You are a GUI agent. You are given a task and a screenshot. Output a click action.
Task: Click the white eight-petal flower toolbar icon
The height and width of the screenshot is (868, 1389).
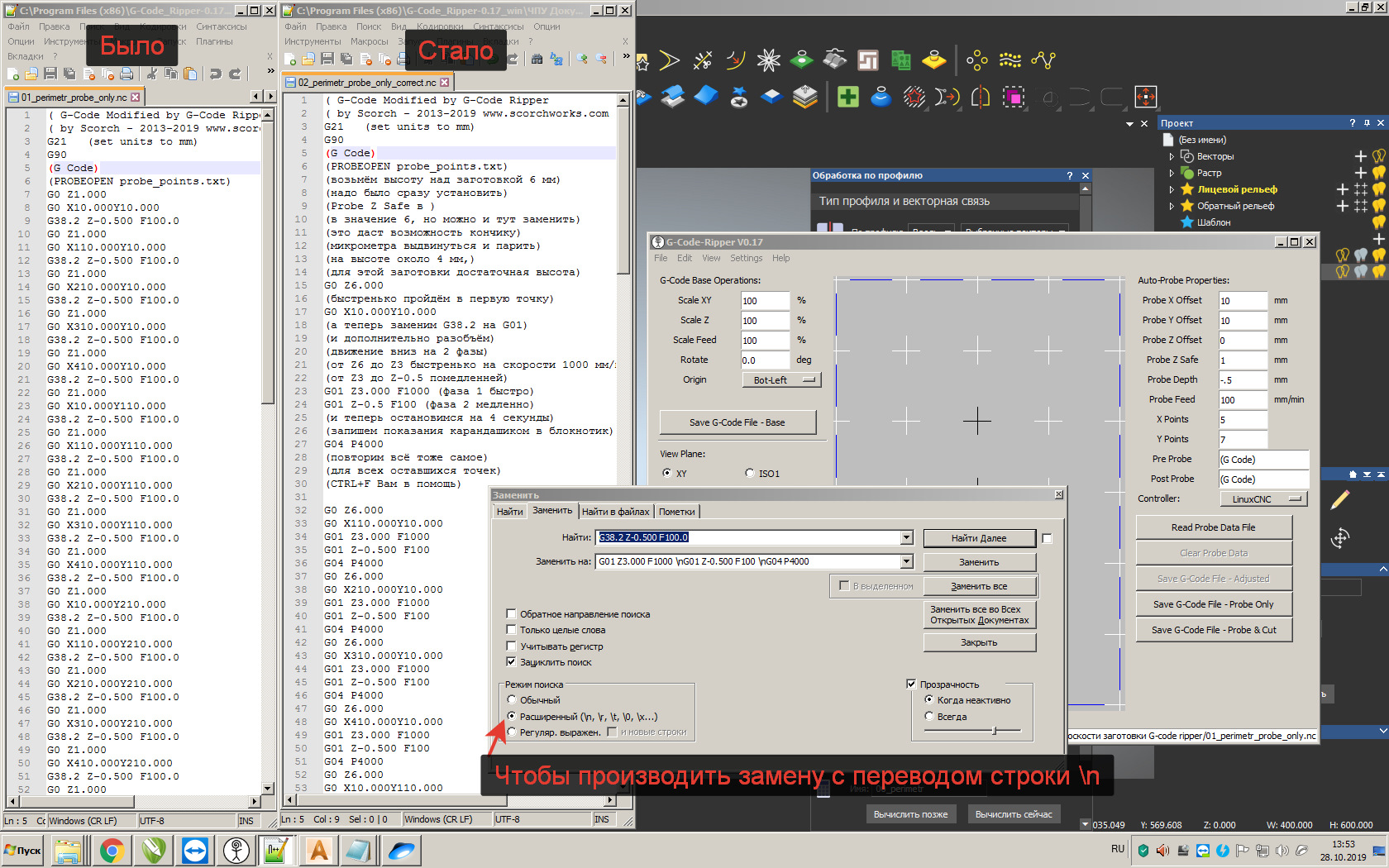point(768,60)
